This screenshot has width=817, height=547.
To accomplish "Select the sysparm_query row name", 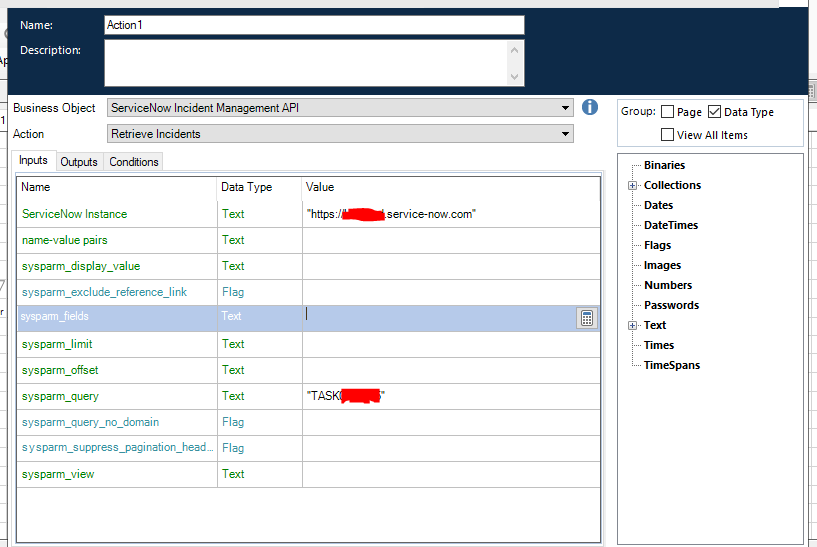I will [60, 396].
